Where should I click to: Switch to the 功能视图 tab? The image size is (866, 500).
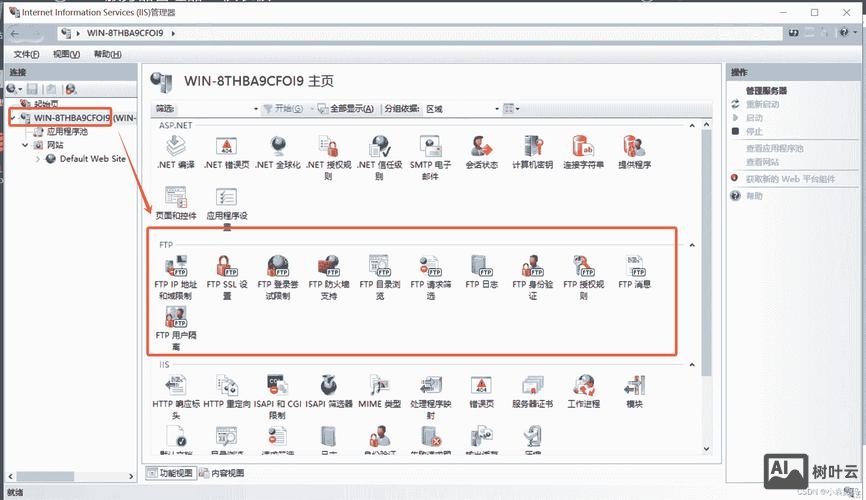171,473
